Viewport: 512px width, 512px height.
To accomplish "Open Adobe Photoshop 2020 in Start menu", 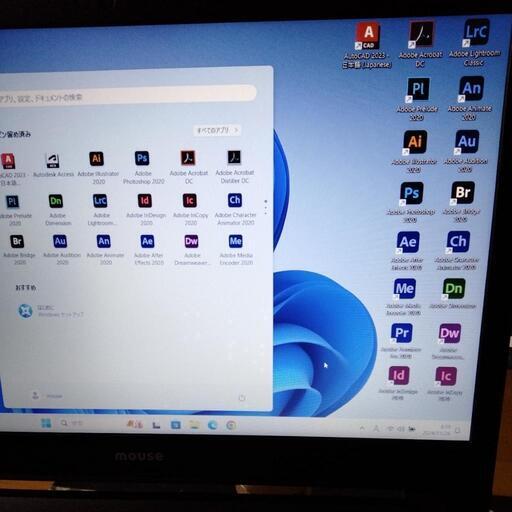I will click(143, 167).
